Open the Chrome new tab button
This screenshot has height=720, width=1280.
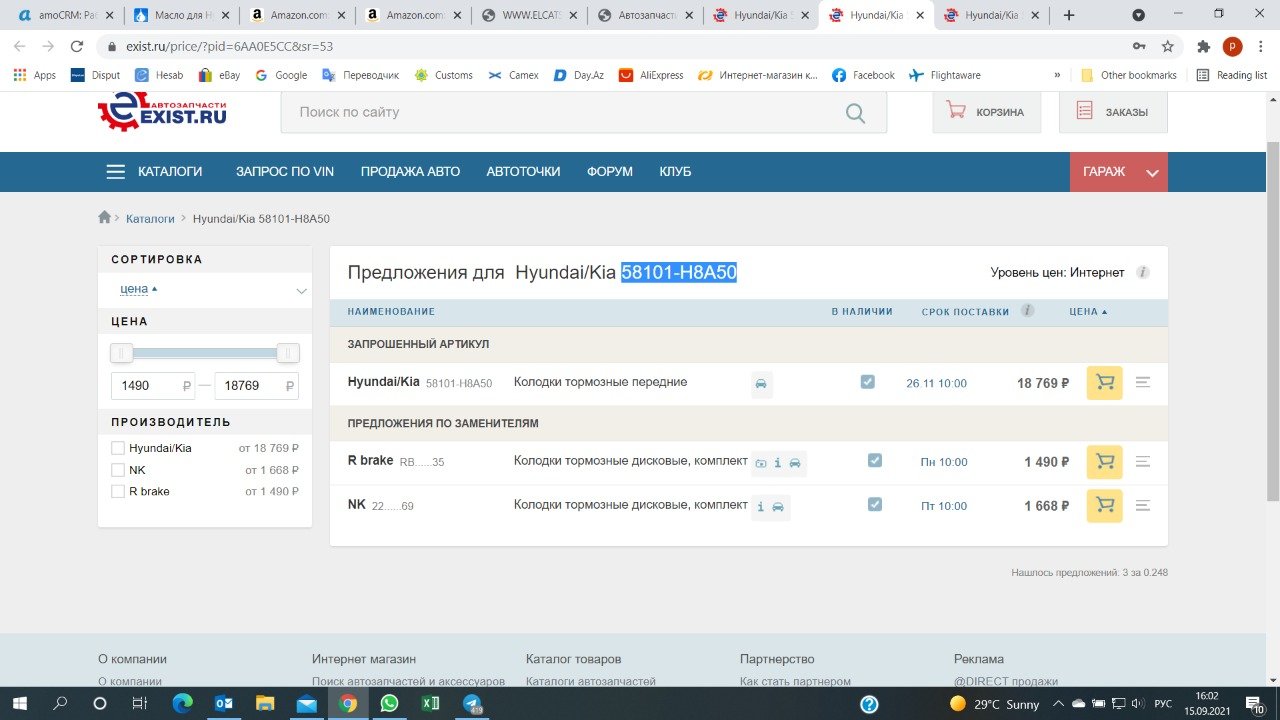(x=1069, y=15)
